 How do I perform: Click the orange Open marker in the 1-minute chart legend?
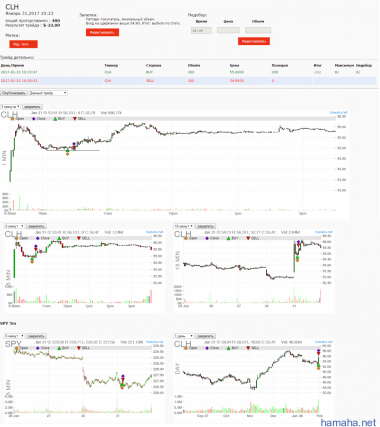[x=12, y=119]
